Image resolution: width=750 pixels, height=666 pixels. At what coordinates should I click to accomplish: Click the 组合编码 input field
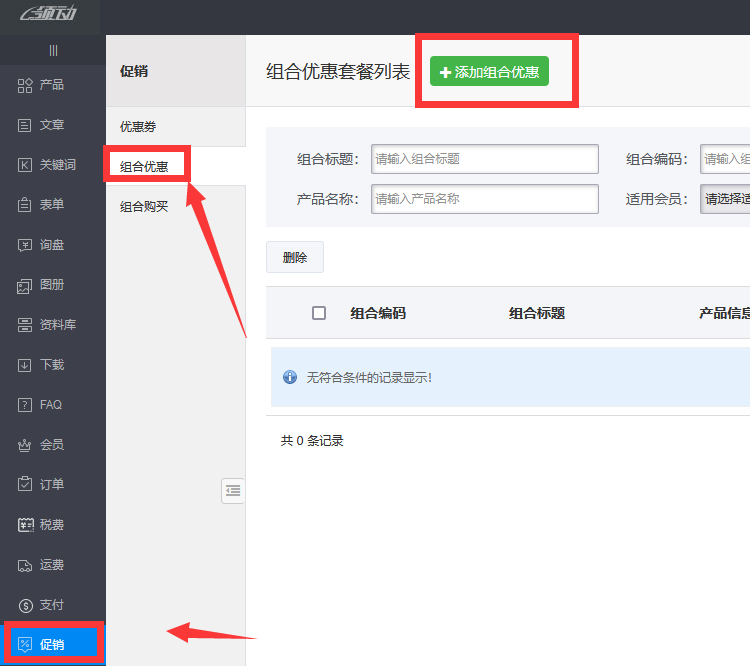pyautogui.click(x=725, y=159)
